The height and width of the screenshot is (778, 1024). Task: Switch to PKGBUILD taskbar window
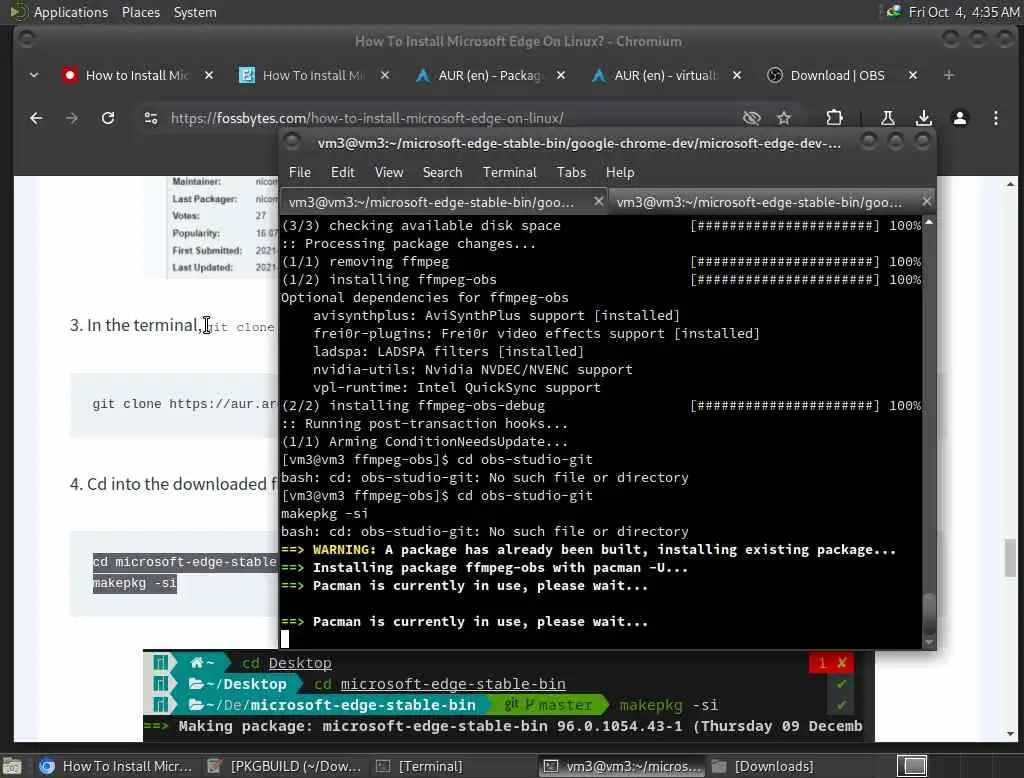coord(283,766)
